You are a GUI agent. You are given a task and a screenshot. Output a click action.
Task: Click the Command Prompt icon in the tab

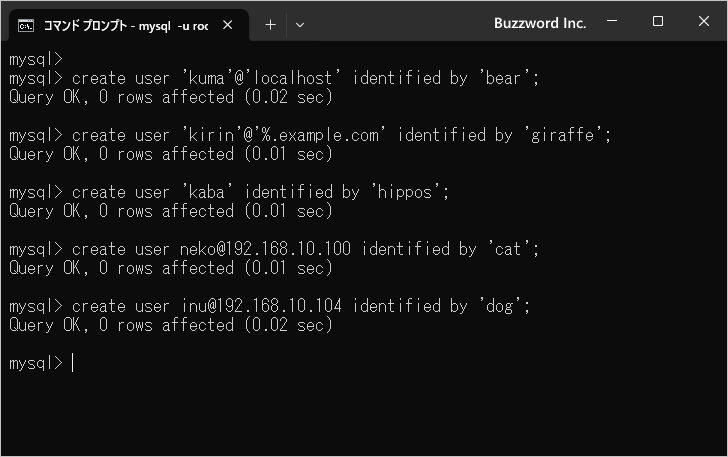point(26,26)
